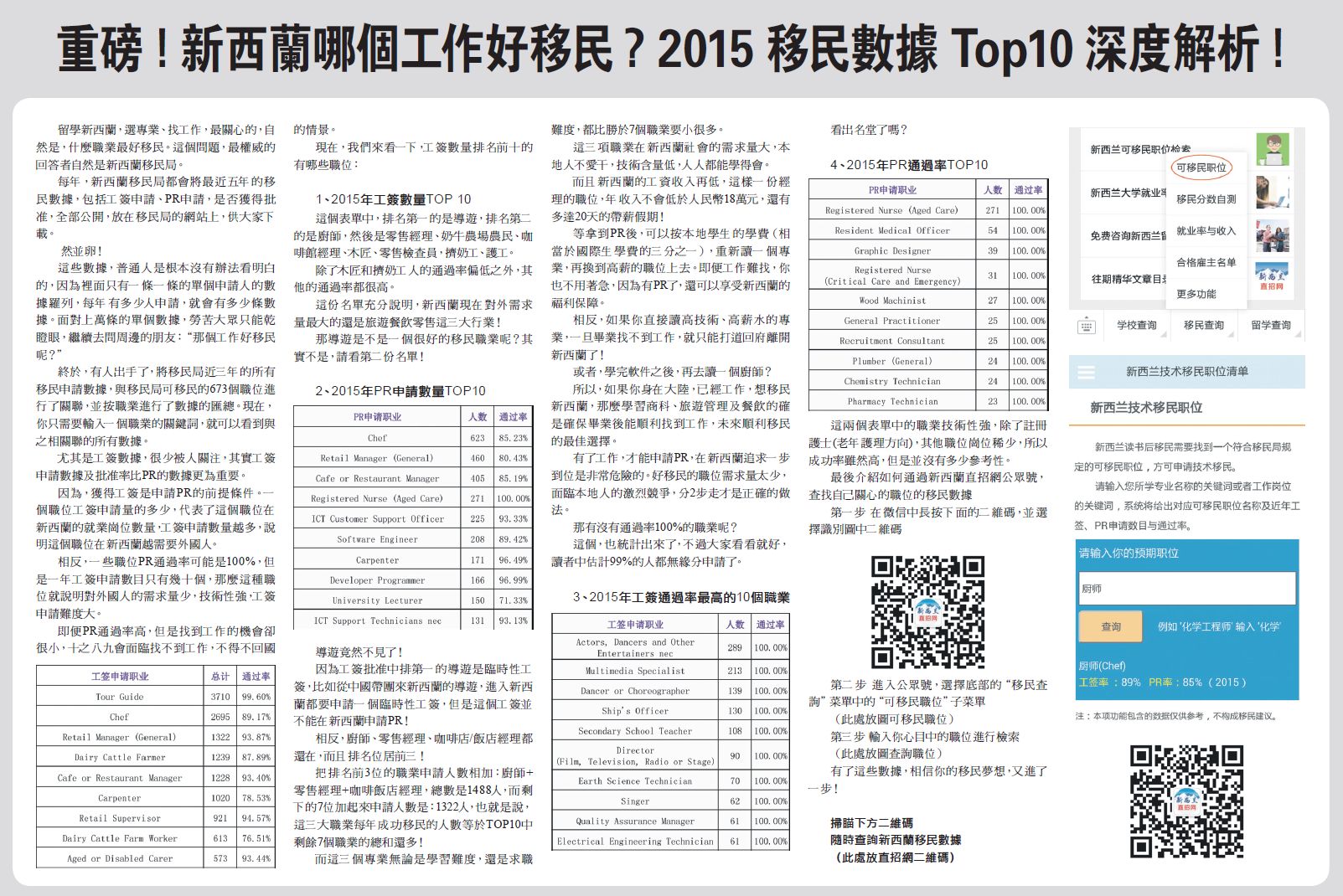The height and width of the screenshot is (896, 1343).
Task: Click the value 3710 in the table
Action: click(220, 697)
